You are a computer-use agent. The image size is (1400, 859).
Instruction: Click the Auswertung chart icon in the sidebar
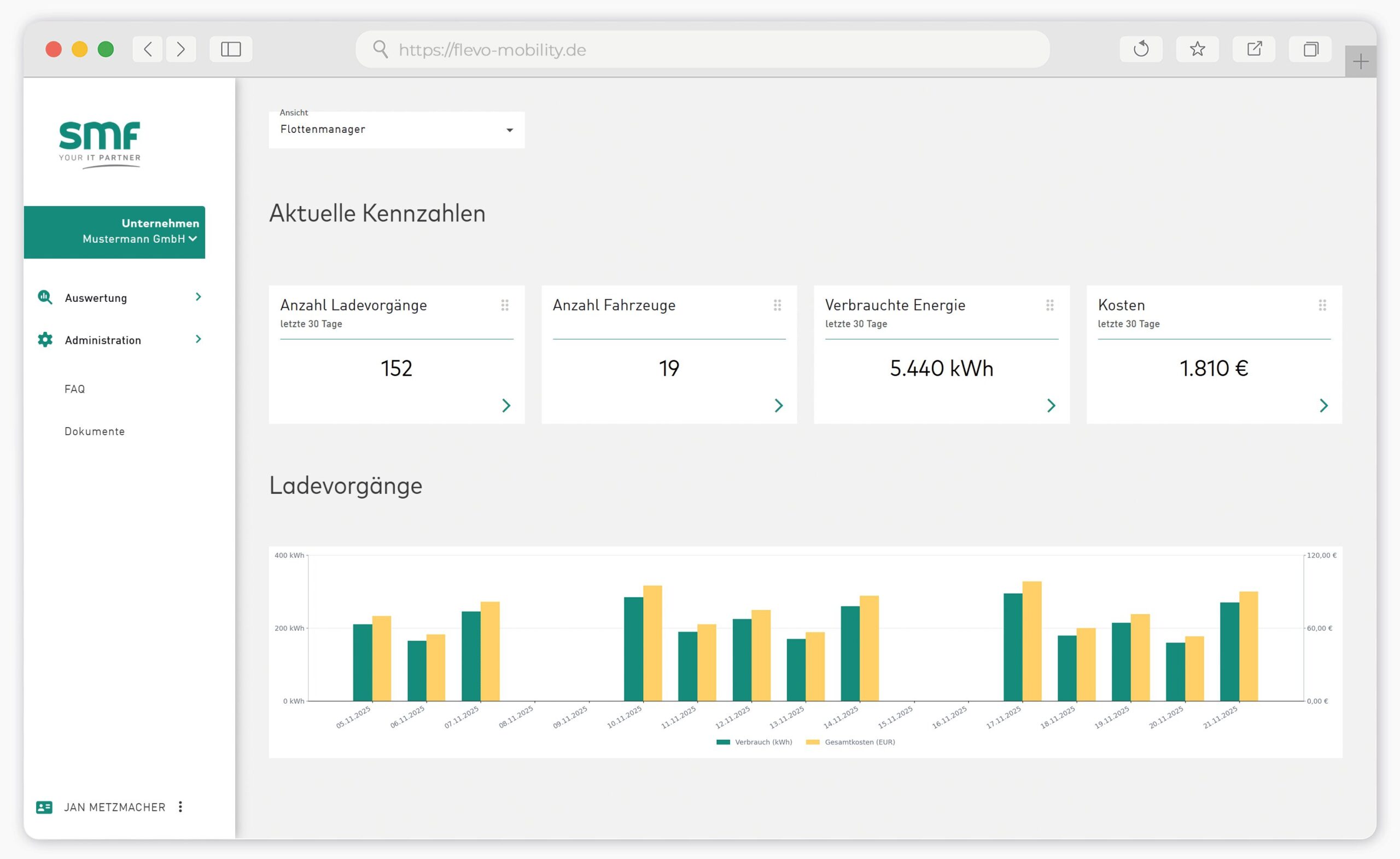[x=45, y=297]
